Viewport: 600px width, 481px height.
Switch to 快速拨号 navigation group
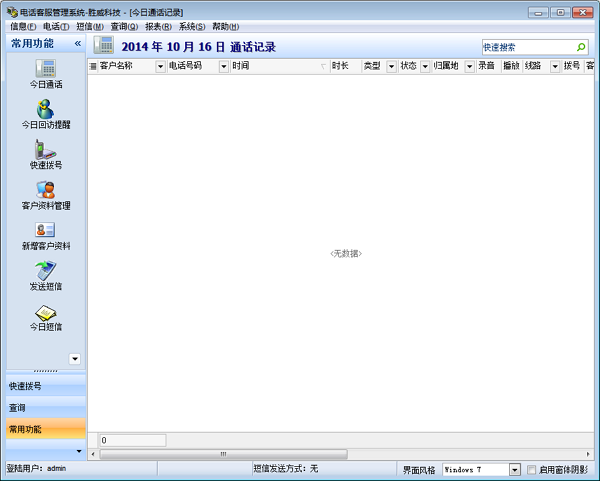46,386
